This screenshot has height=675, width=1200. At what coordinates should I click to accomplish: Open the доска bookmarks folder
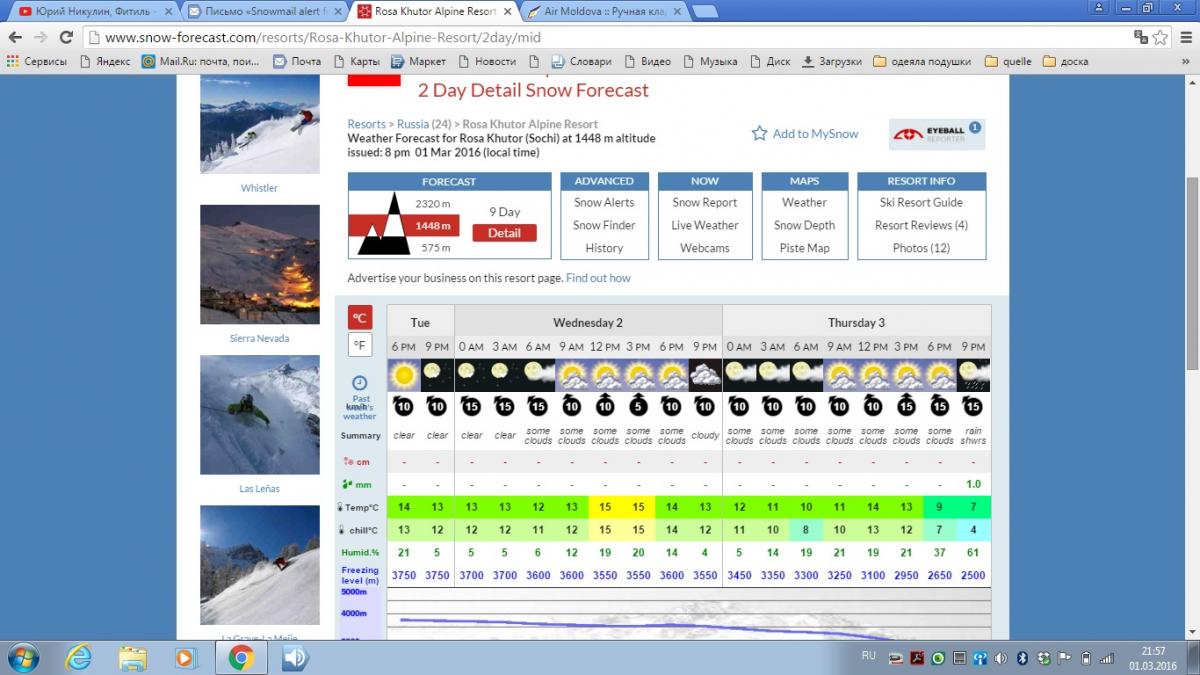pos(1065,61)
